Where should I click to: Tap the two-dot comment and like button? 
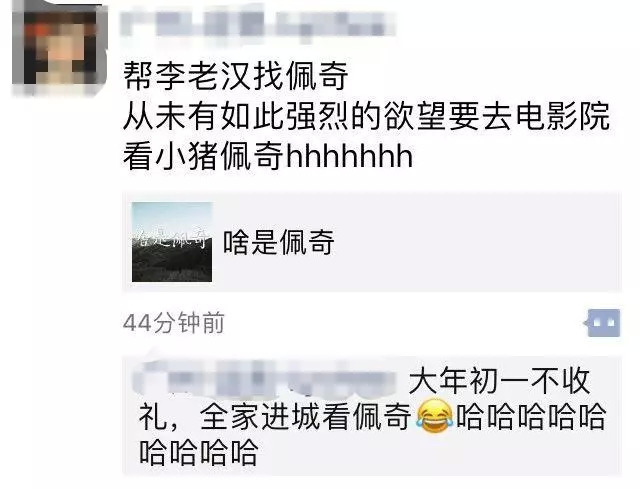tap(603, 323)
